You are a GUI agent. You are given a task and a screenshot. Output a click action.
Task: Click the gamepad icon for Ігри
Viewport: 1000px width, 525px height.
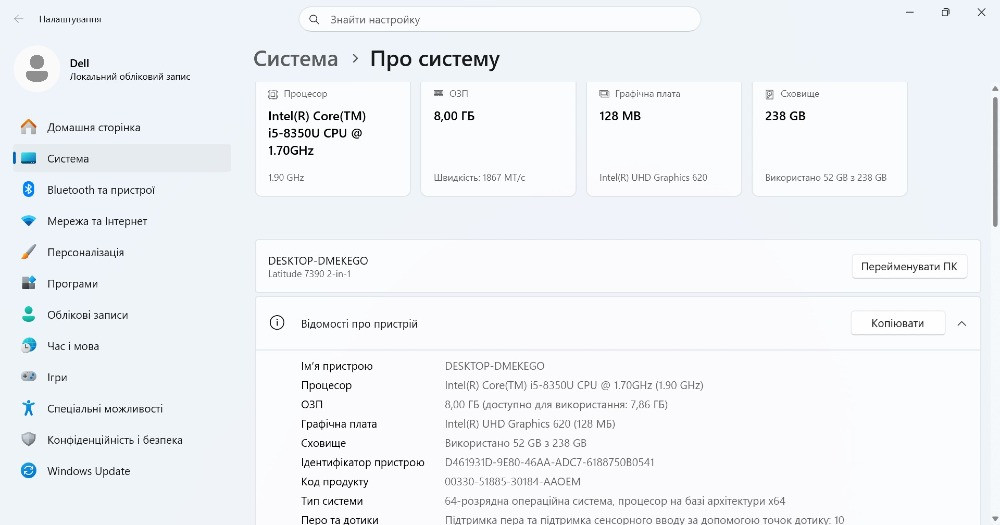pos(29,377)
